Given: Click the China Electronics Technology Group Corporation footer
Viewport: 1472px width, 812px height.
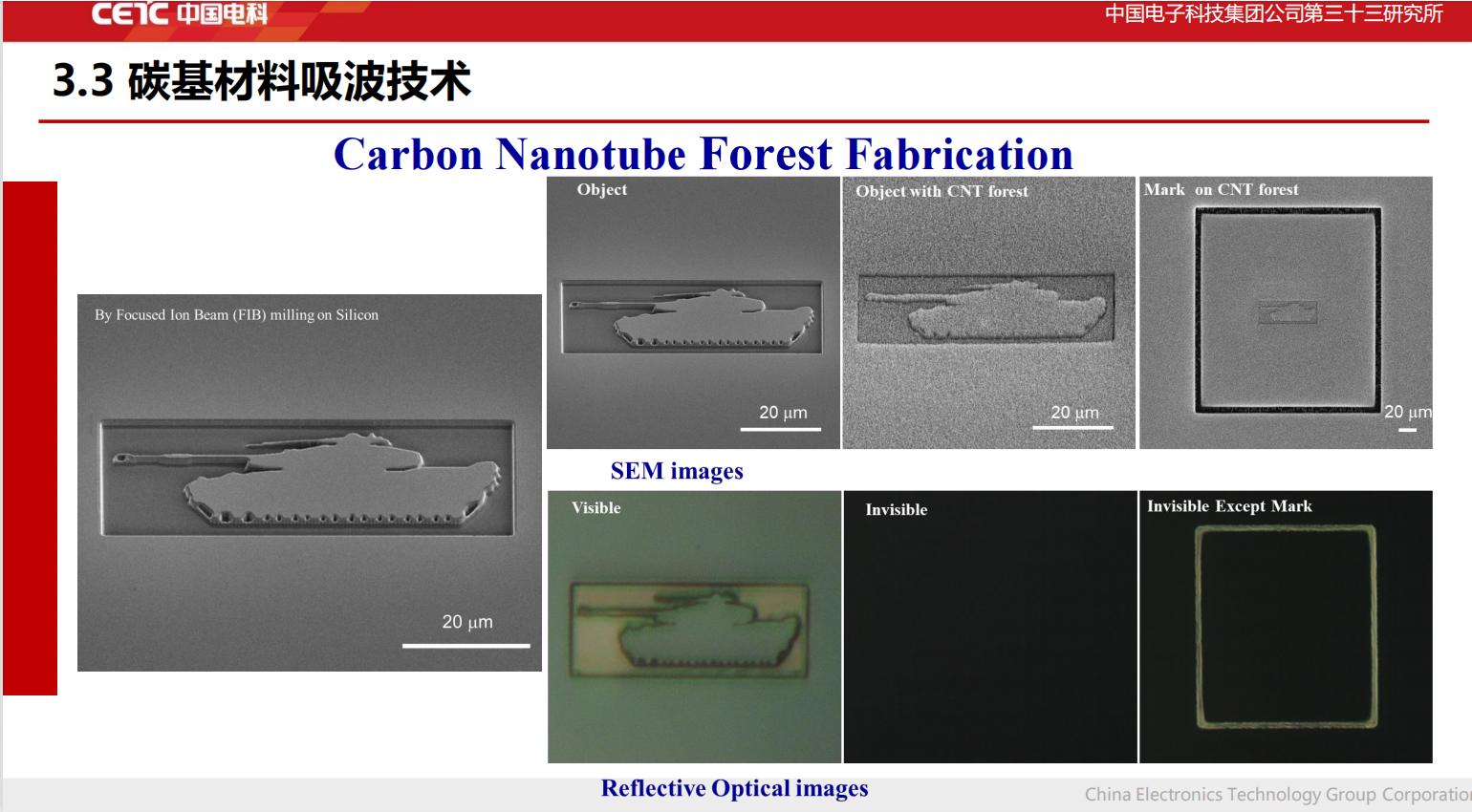Looking at the screenshot, I should point(1278,794).
